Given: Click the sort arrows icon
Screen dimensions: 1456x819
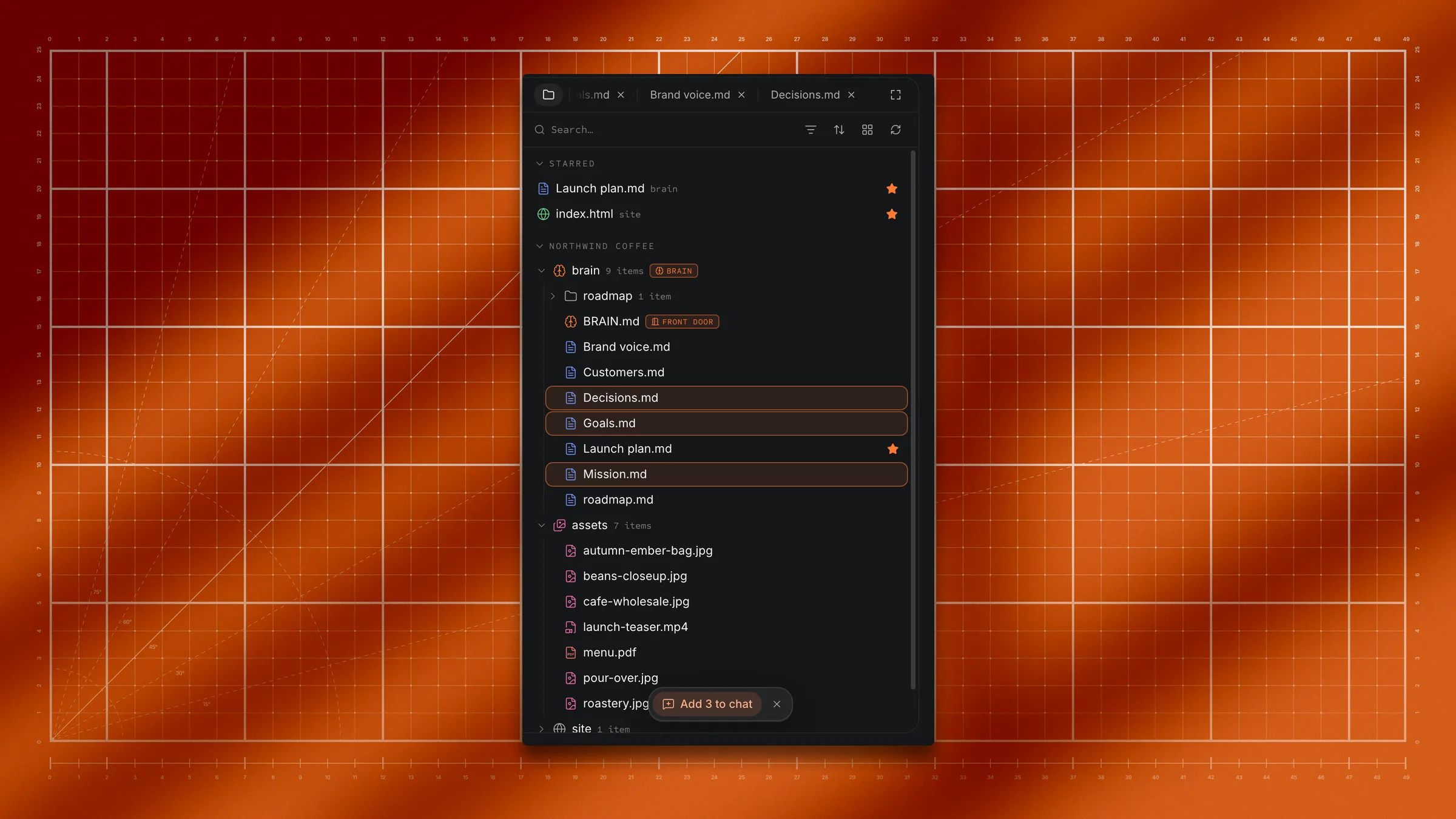Looking at the screenshot, I should (839, 130).
